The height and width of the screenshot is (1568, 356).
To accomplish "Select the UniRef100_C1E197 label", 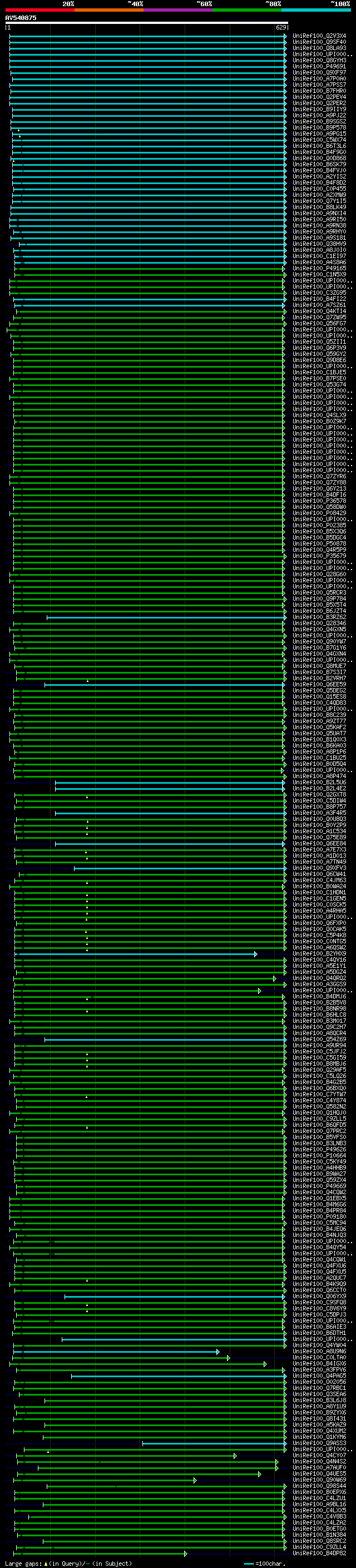I will click(319, 256).
